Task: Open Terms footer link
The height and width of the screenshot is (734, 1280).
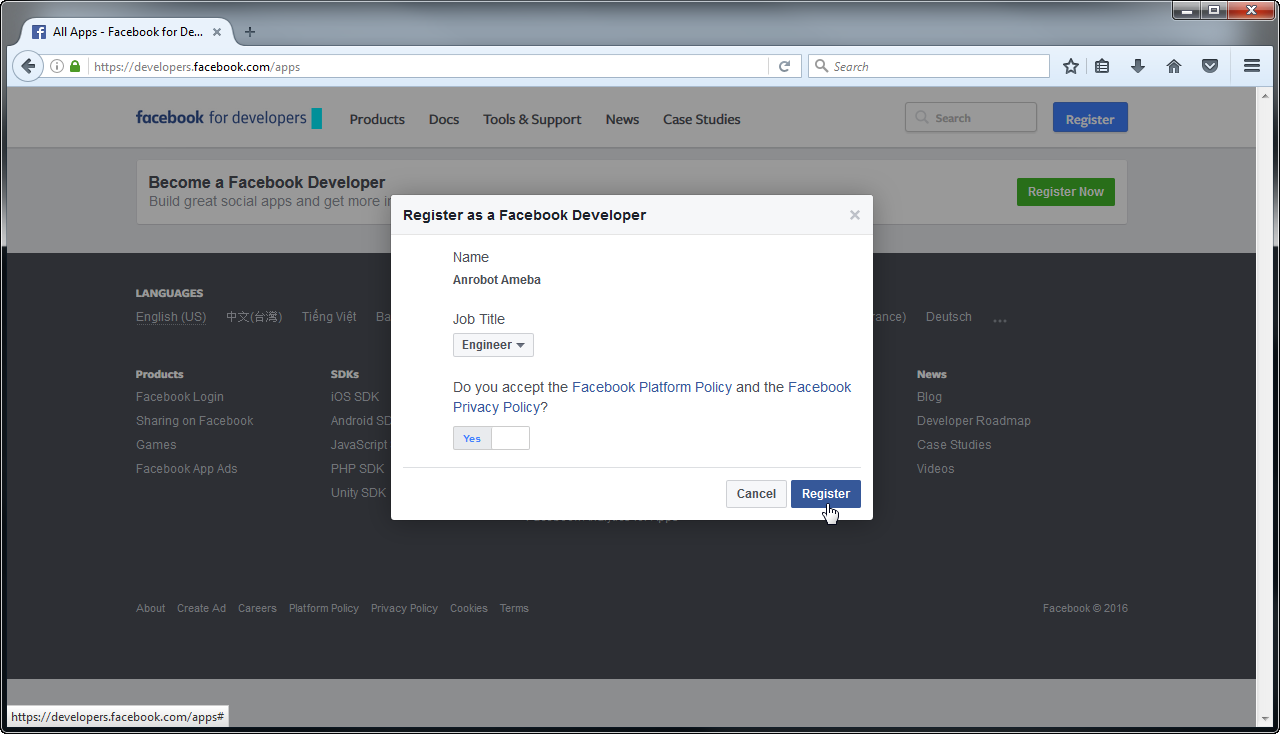Action: tap(514, 608)
